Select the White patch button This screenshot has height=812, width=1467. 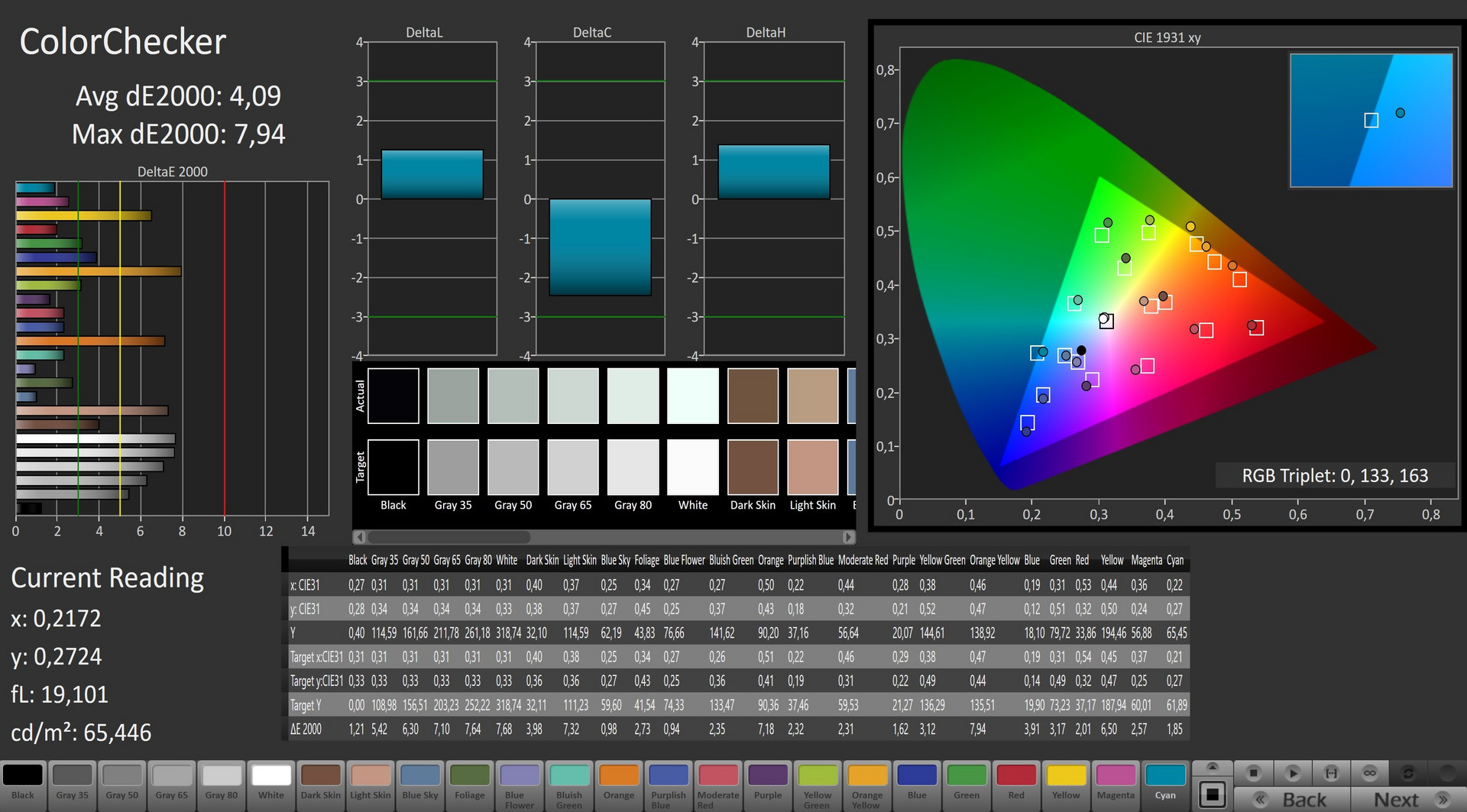[x=271, y=785]
